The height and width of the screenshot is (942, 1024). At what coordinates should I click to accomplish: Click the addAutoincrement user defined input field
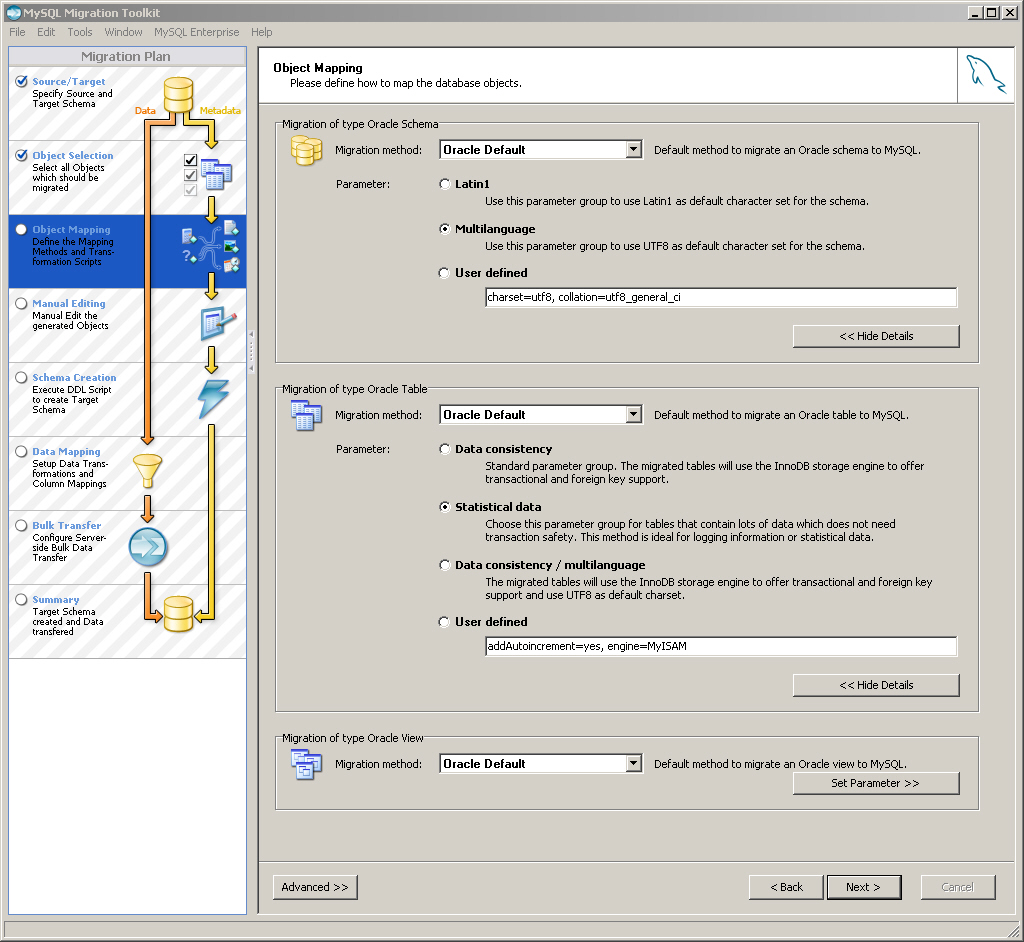coord(721,646)
